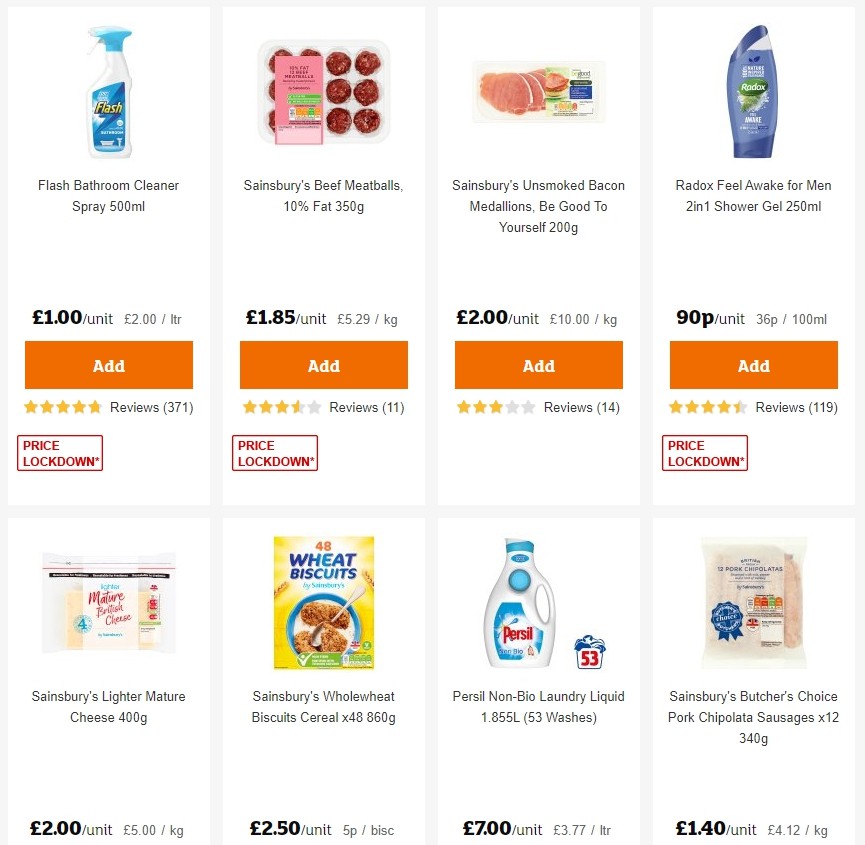
Task: Select the PRICE LOCKDOWN badge under Radox gel
Action: tap(704, 452)
